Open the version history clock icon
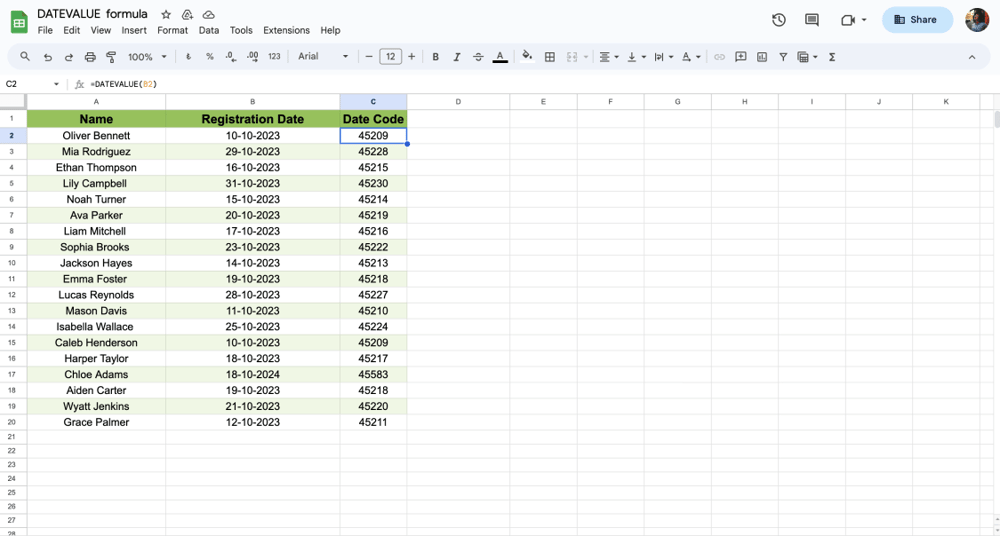This screenshot has width=1000, height=536. click(779, 20)
